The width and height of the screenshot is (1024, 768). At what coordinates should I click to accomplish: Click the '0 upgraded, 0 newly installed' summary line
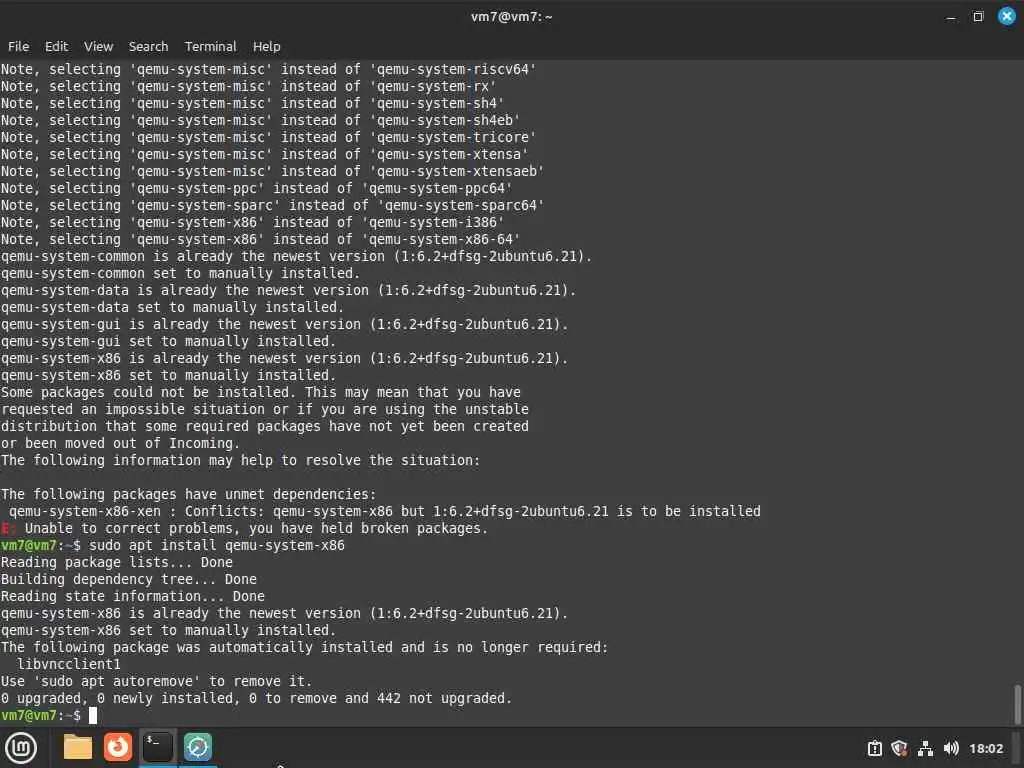coord(256,698)
